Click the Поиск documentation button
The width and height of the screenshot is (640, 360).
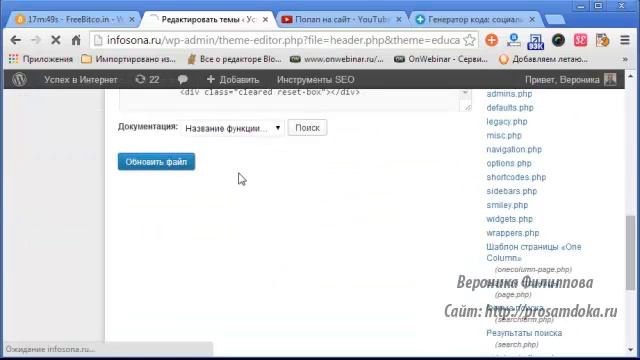tap(307, 128)
